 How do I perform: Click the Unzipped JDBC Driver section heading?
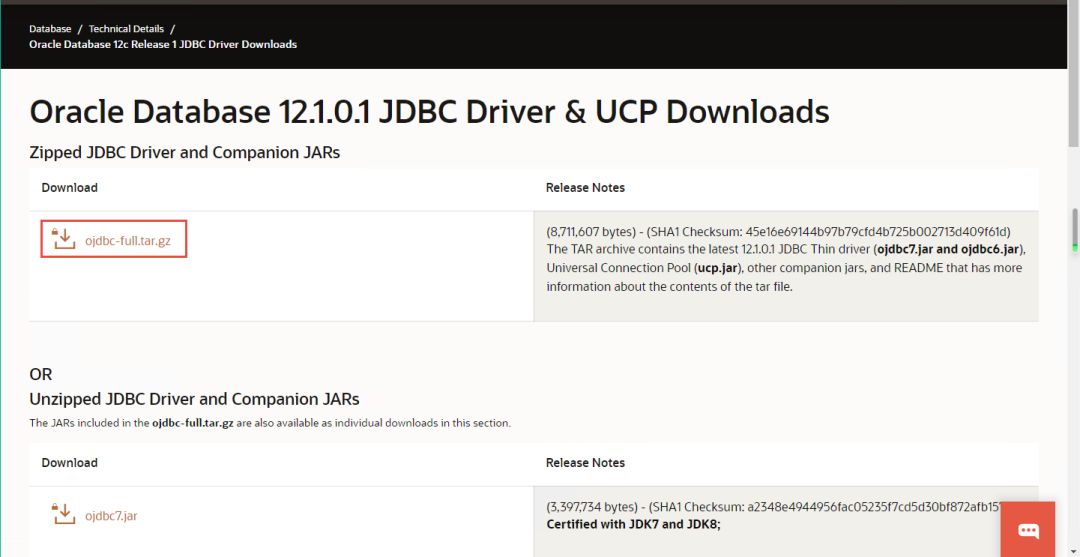[194, 399]
